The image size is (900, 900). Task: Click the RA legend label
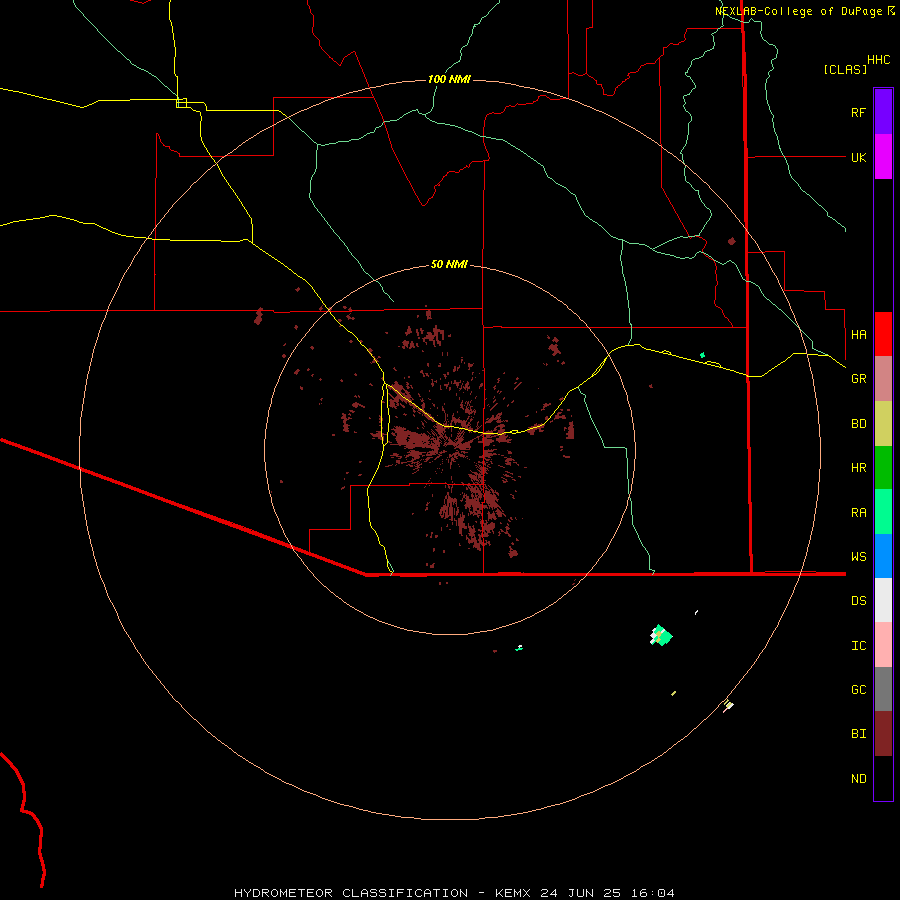coord(858,513)
